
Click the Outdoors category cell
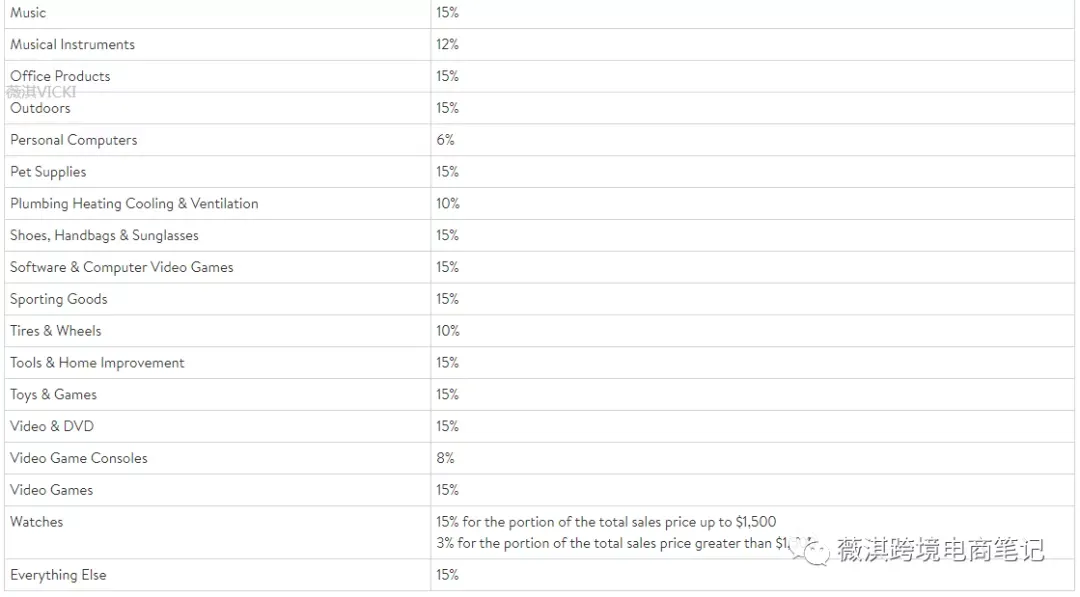(x=218, y=108)
